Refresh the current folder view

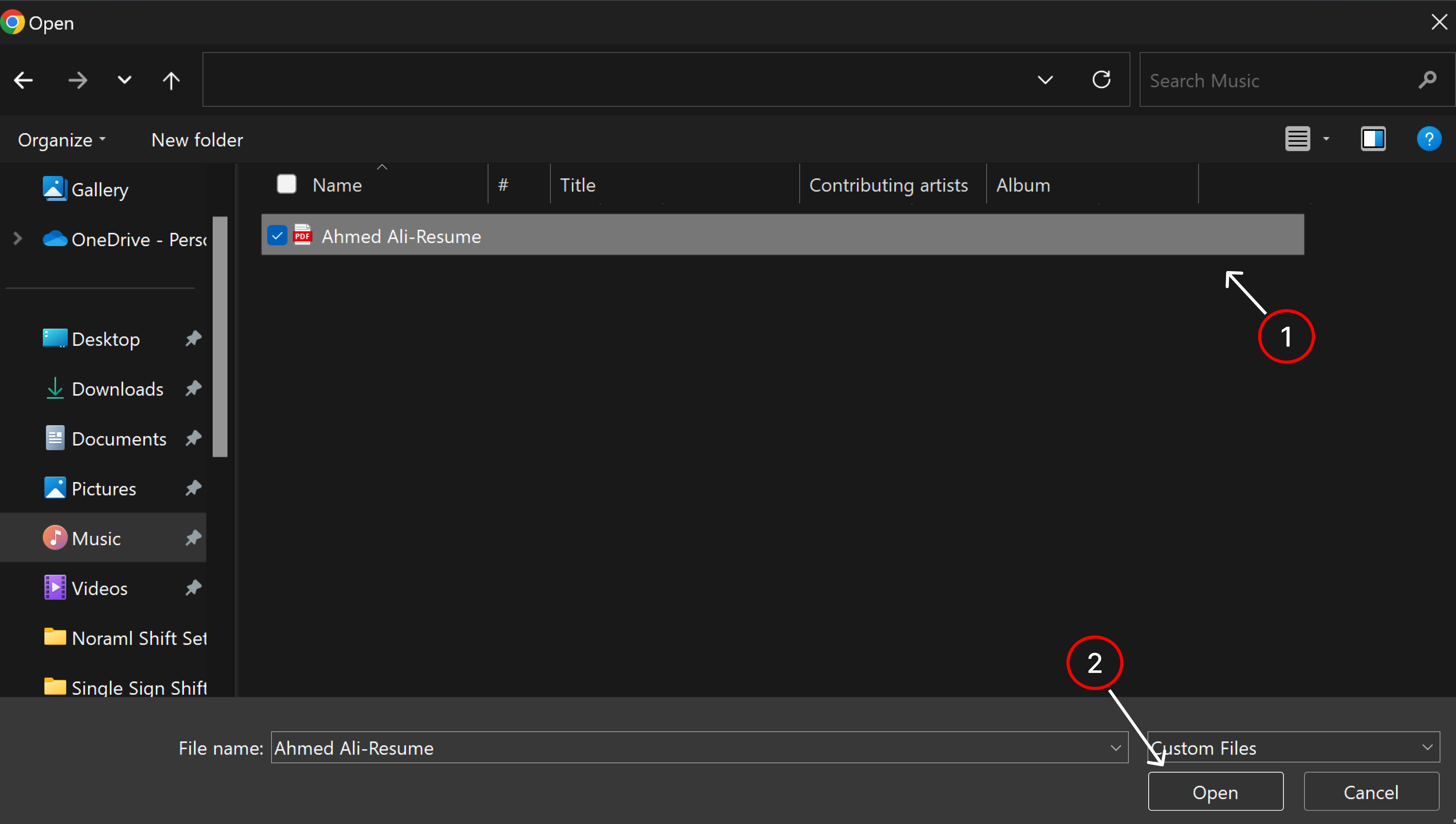pos(1101,80)
